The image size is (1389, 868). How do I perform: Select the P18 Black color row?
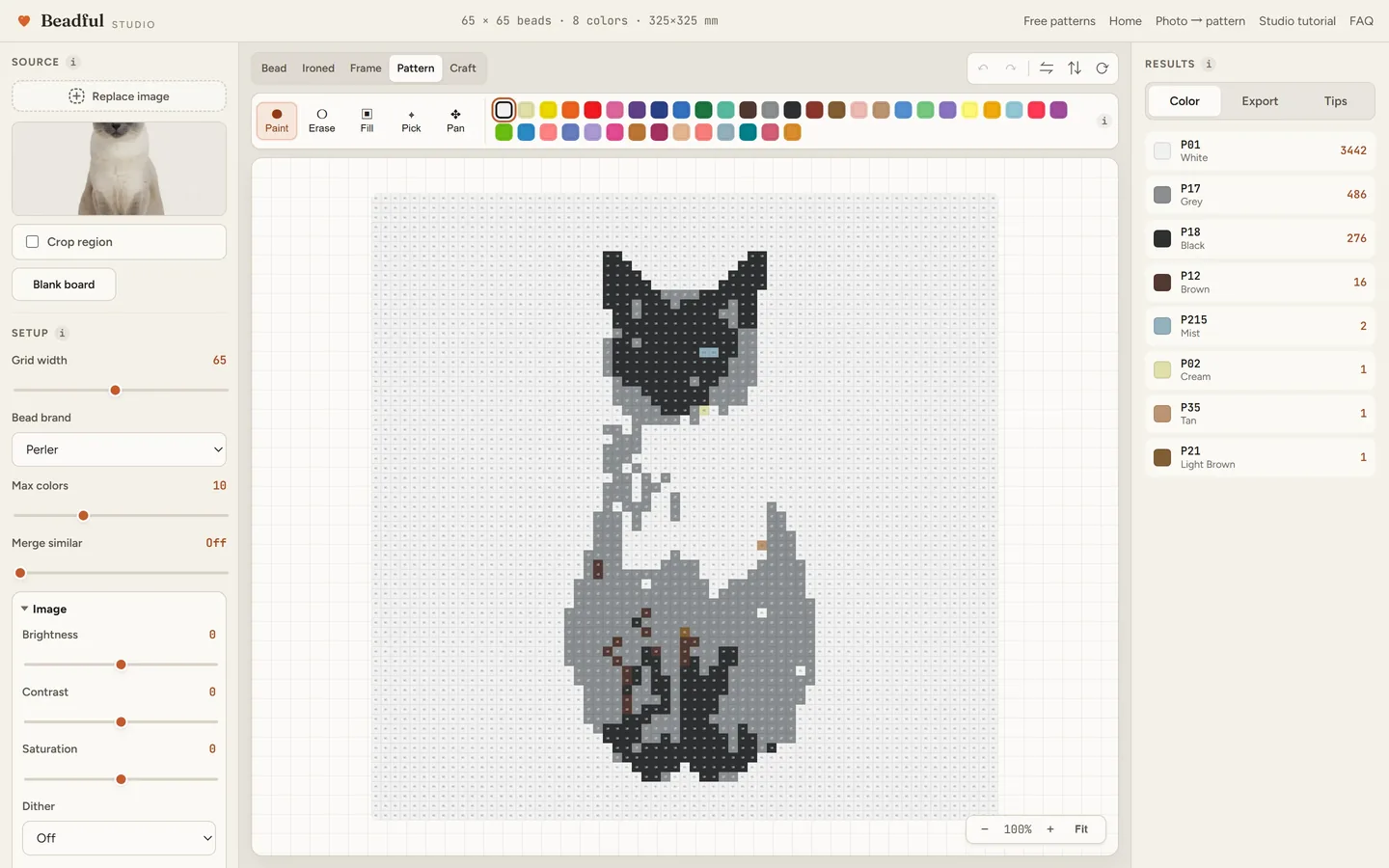1260,238
